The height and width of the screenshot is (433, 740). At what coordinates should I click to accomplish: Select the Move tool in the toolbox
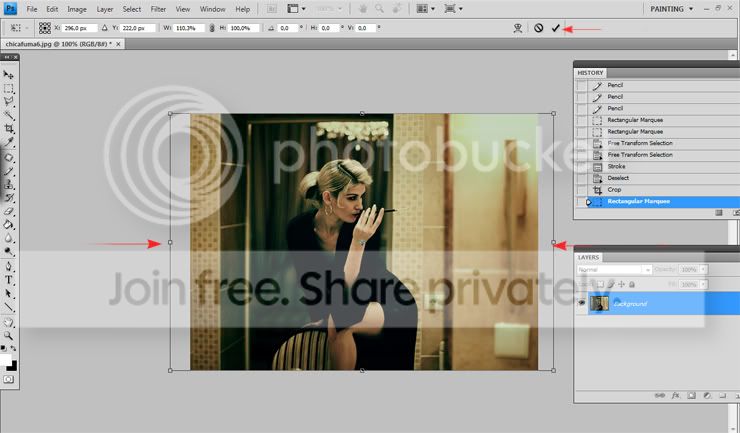9,75
